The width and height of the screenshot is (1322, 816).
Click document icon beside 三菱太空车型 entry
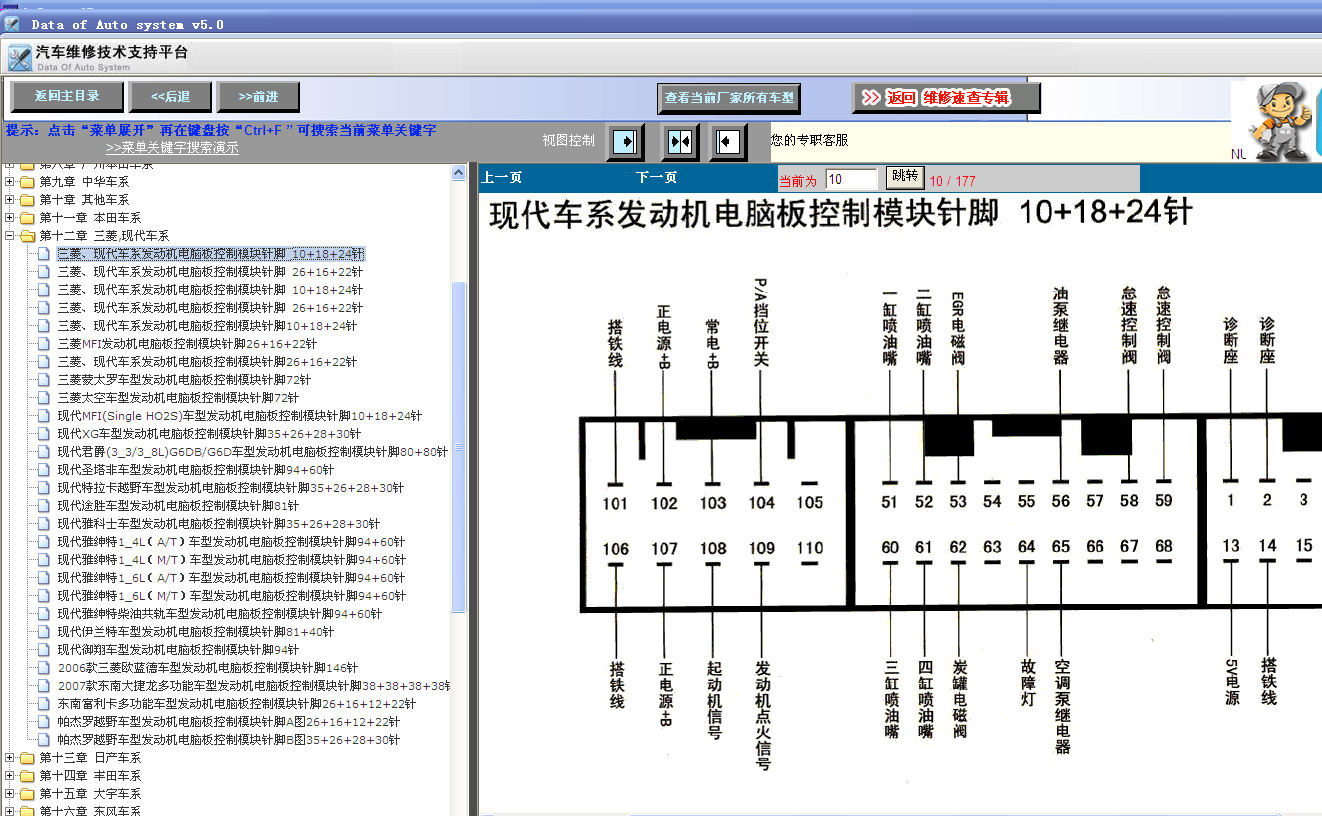tap(44, 398)
